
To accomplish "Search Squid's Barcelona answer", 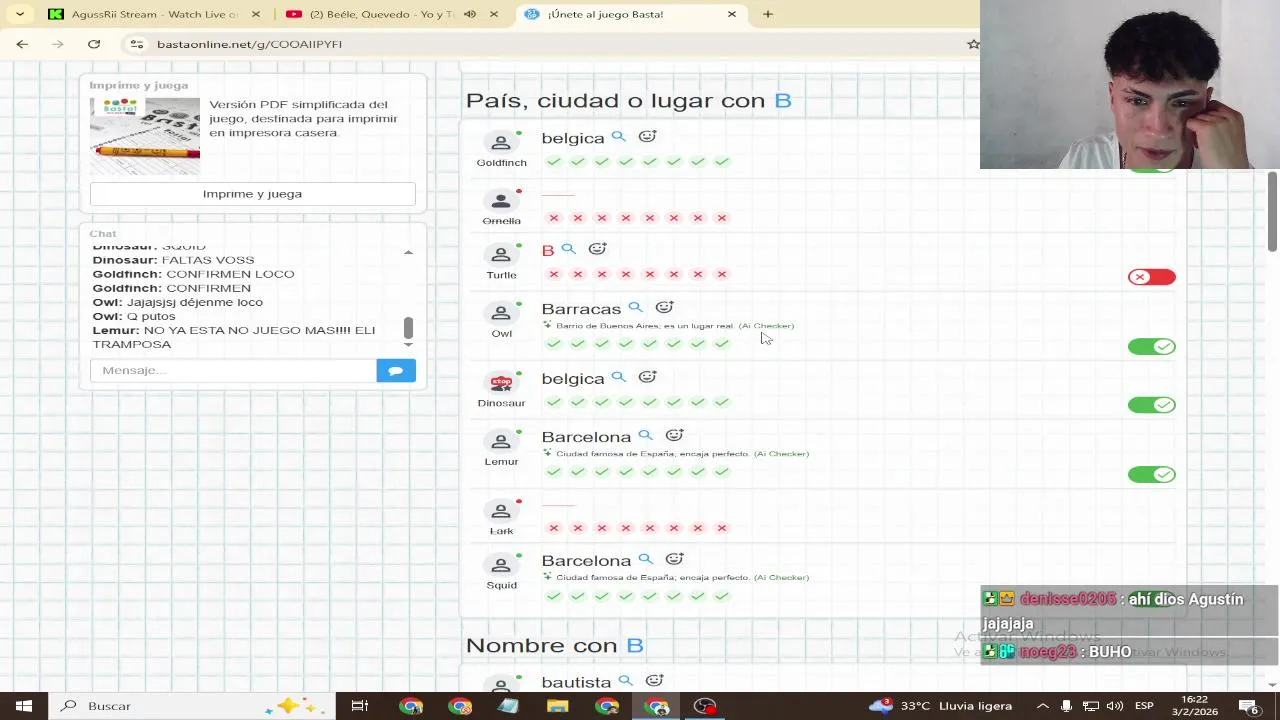I will click(x=645, y=560).
